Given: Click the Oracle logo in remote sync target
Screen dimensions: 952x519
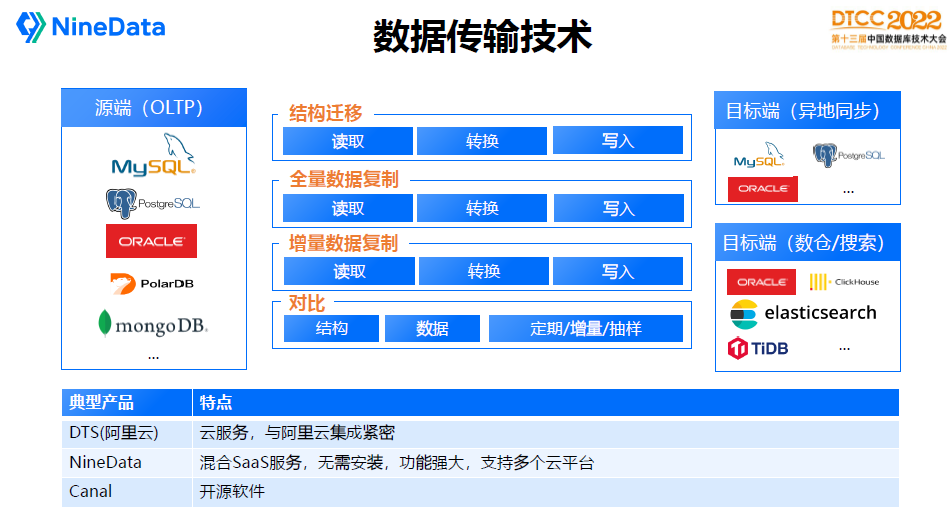Looking at the screenshot, I should pyautogui.click(x=763, y=189).
